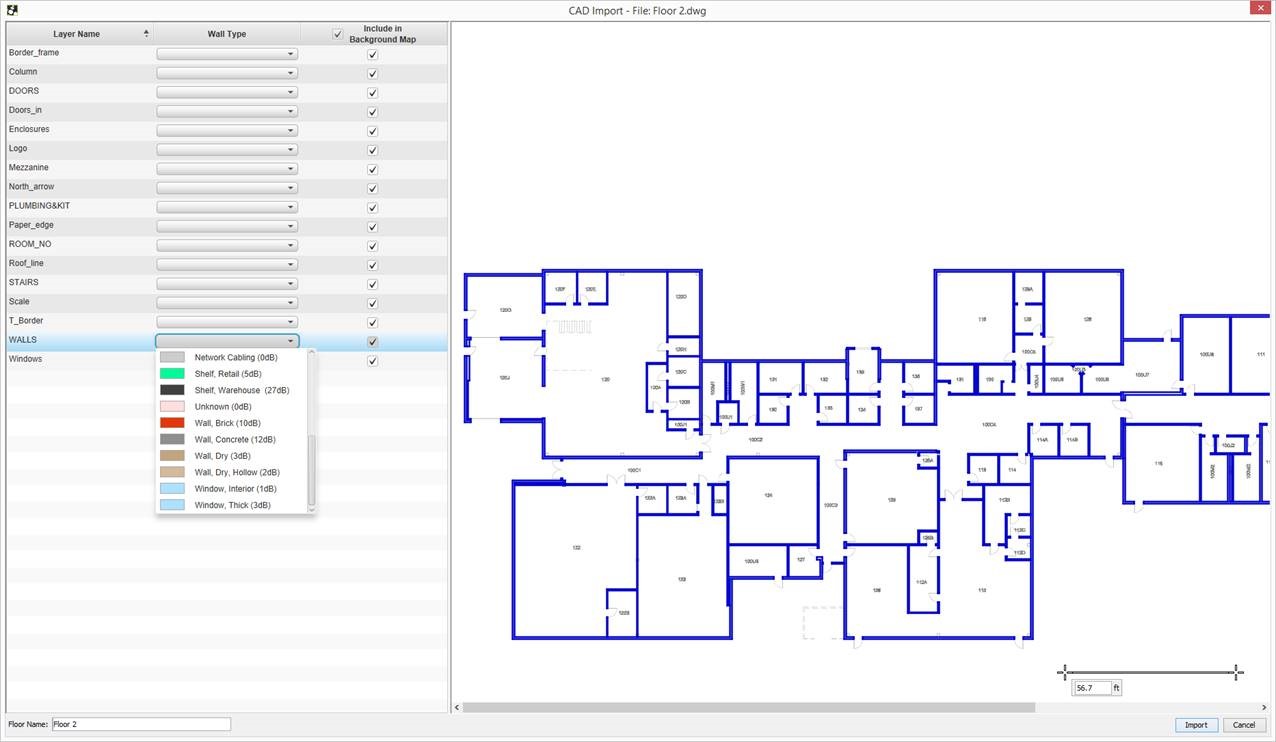Open the Wall Type dropdown for Border_frame
1276x742 pixels.
tap(227, 54)
